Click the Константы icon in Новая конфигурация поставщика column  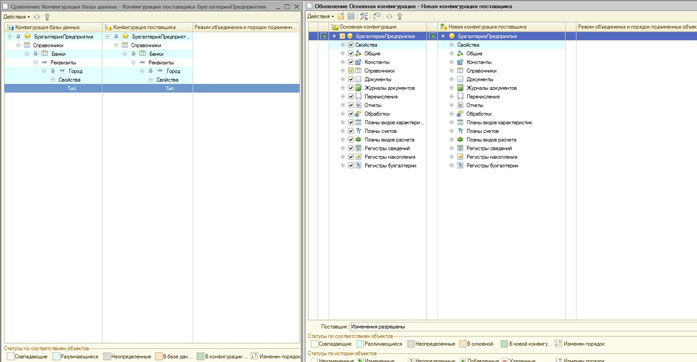460,62
